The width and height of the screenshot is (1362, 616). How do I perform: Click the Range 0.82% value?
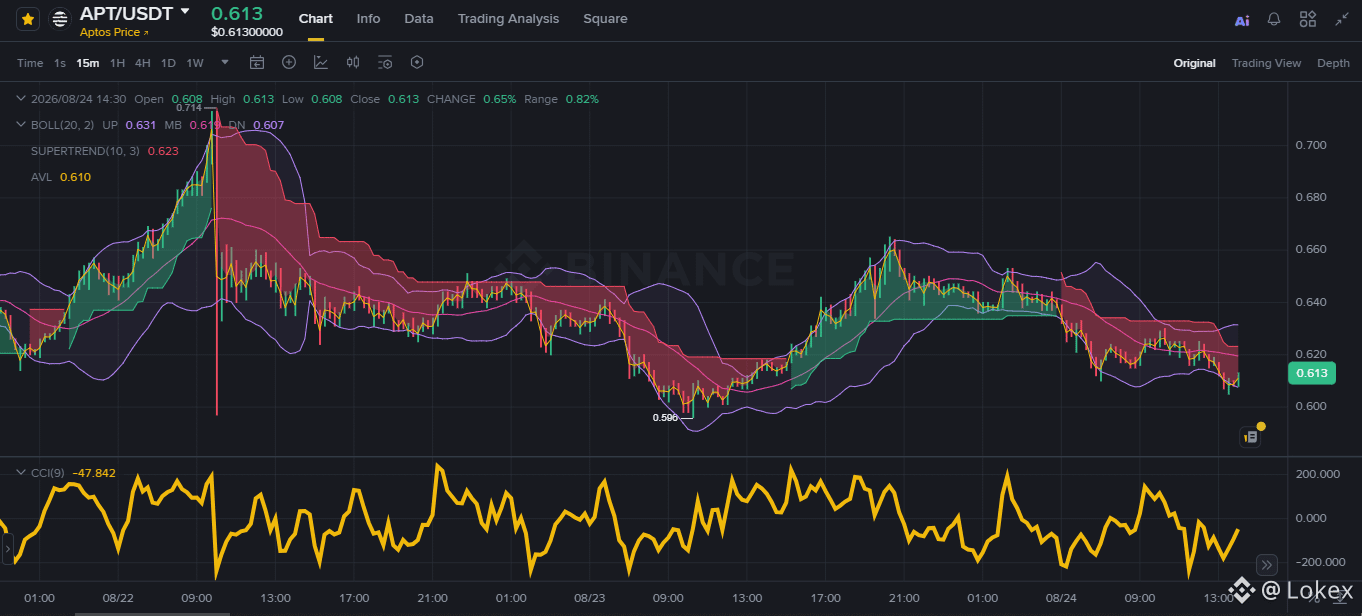[x=582, y=99]
